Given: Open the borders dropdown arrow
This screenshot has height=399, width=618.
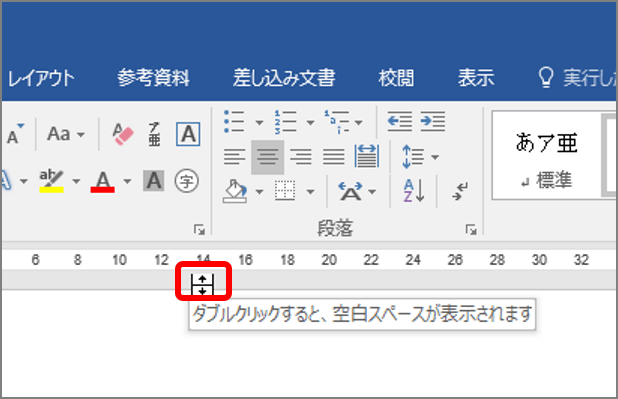Looking at the screenshot, I should [x=311, y=192].
